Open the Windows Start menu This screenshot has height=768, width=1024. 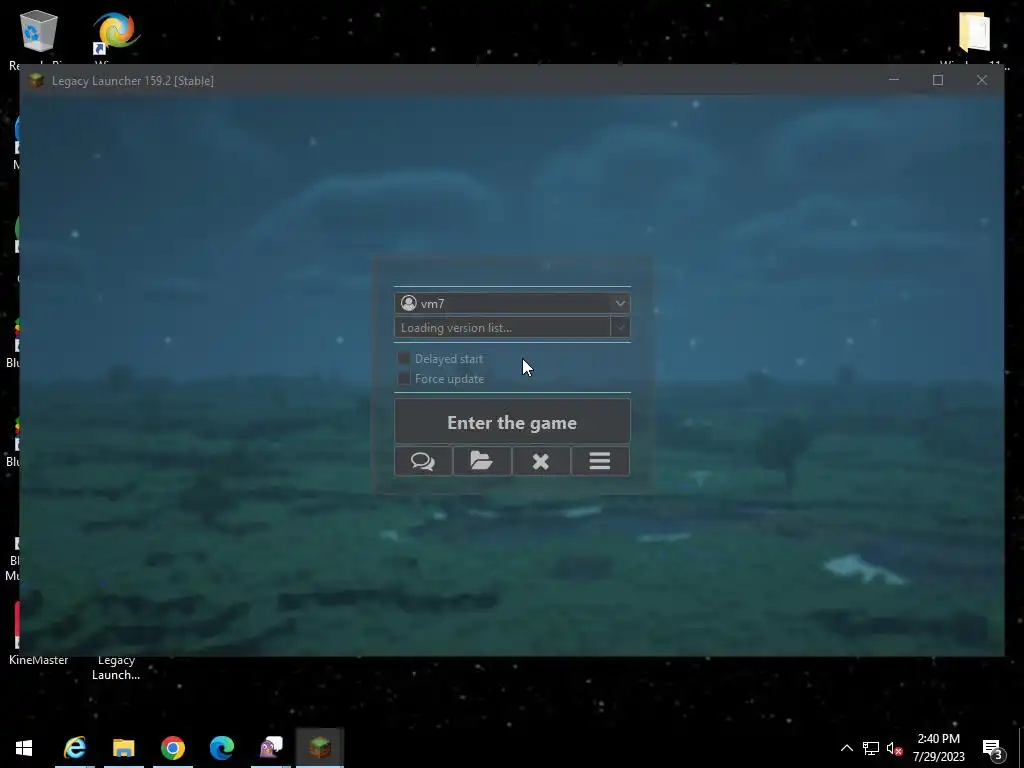24,747
